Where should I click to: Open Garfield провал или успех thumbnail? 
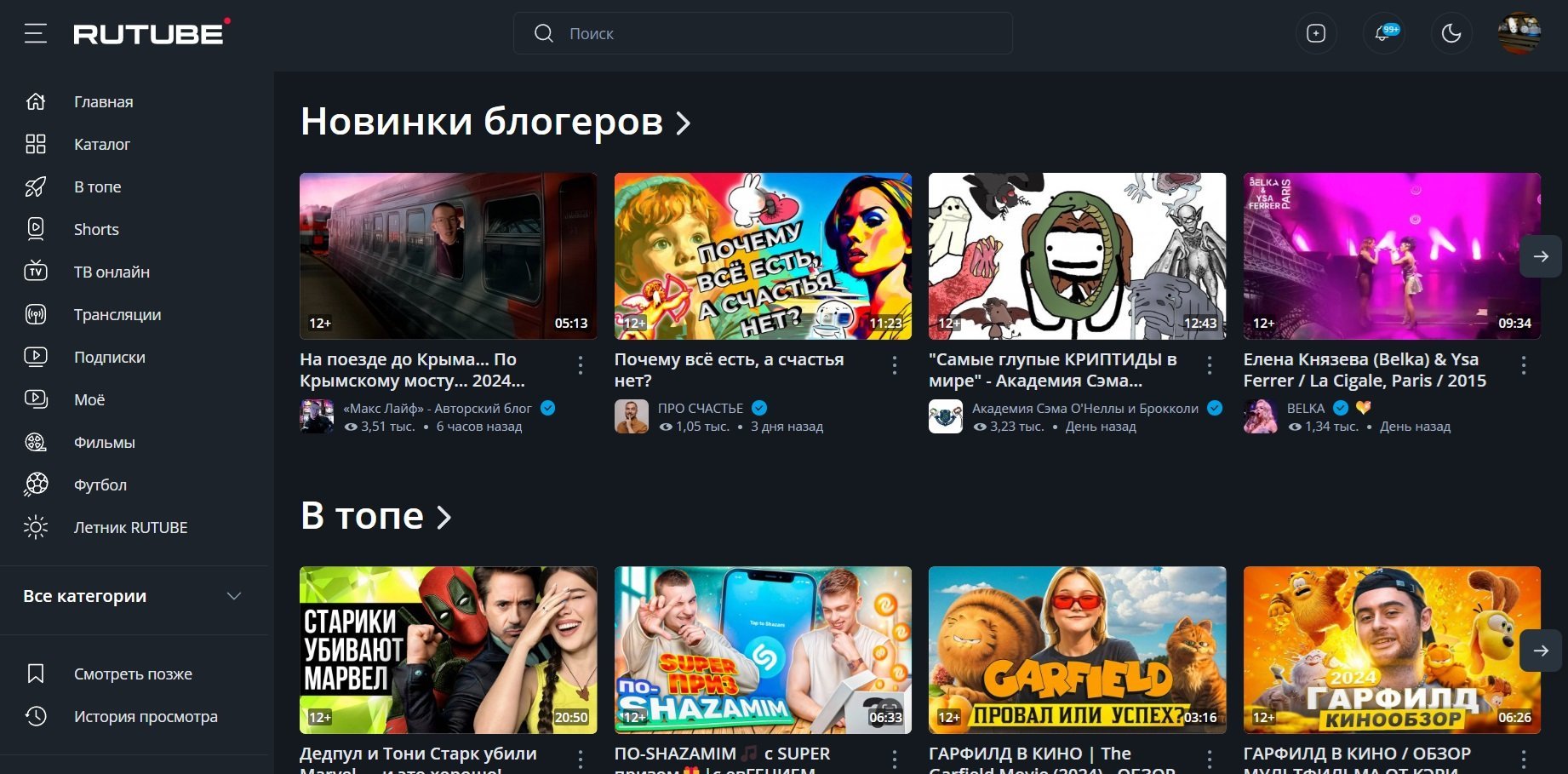point(1078,651)
